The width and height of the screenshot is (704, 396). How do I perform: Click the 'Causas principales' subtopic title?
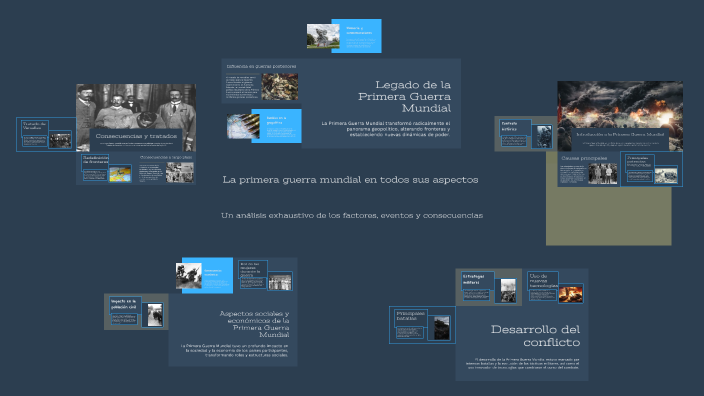[584, 158]
